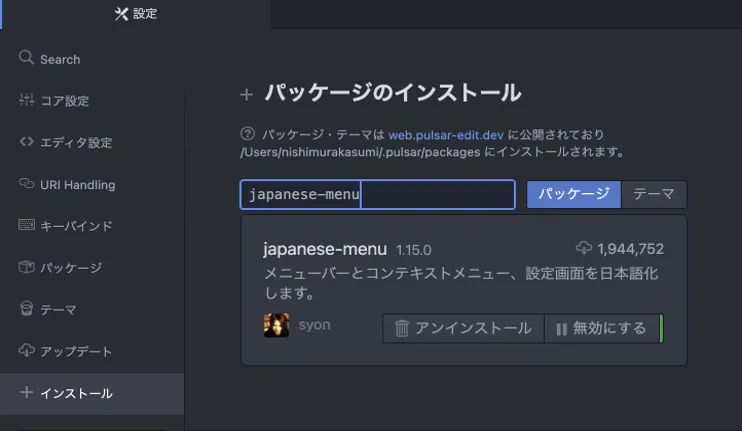Click the pause icon on 無効にする
Image resolution: width=742 pixels, height=431 pixels.
click(562, 329)
